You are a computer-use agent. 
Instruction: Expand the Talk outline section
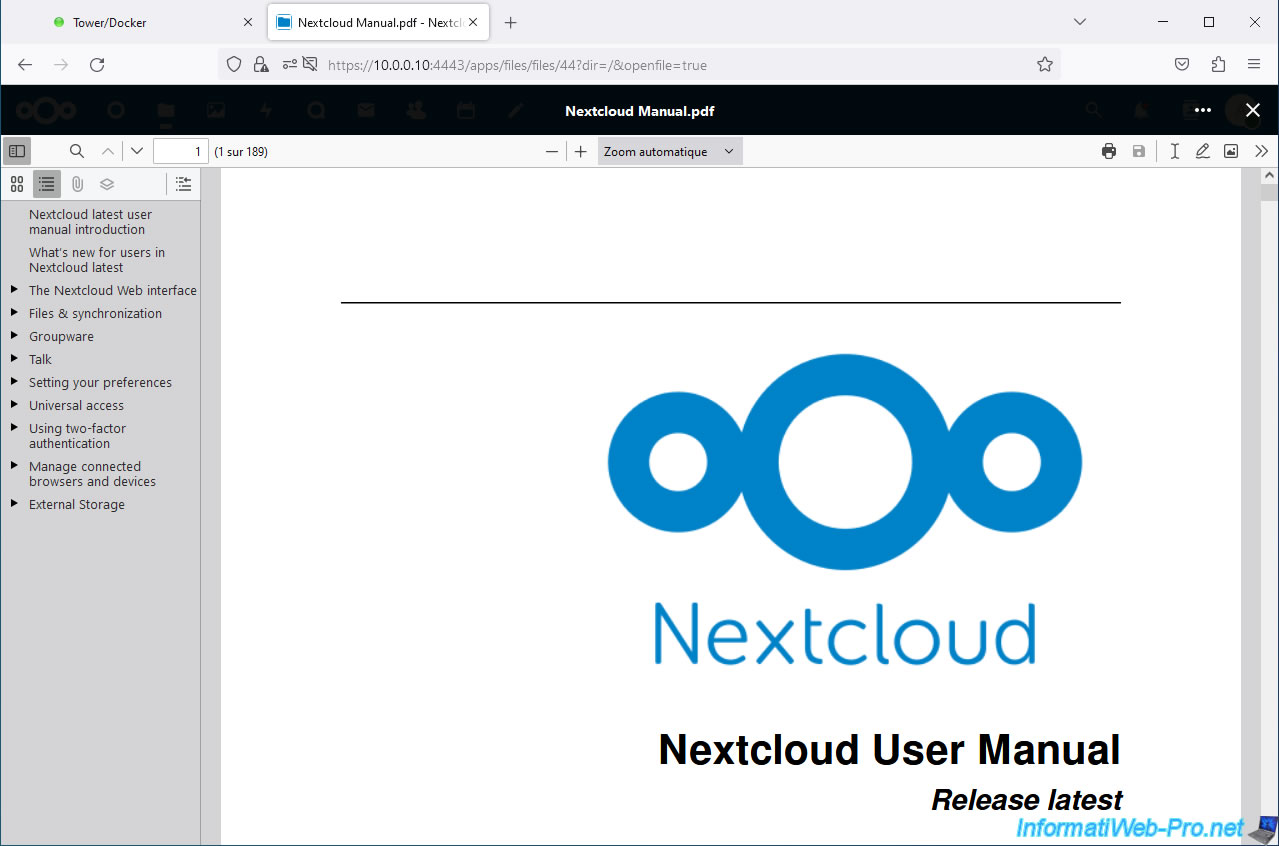14,359
